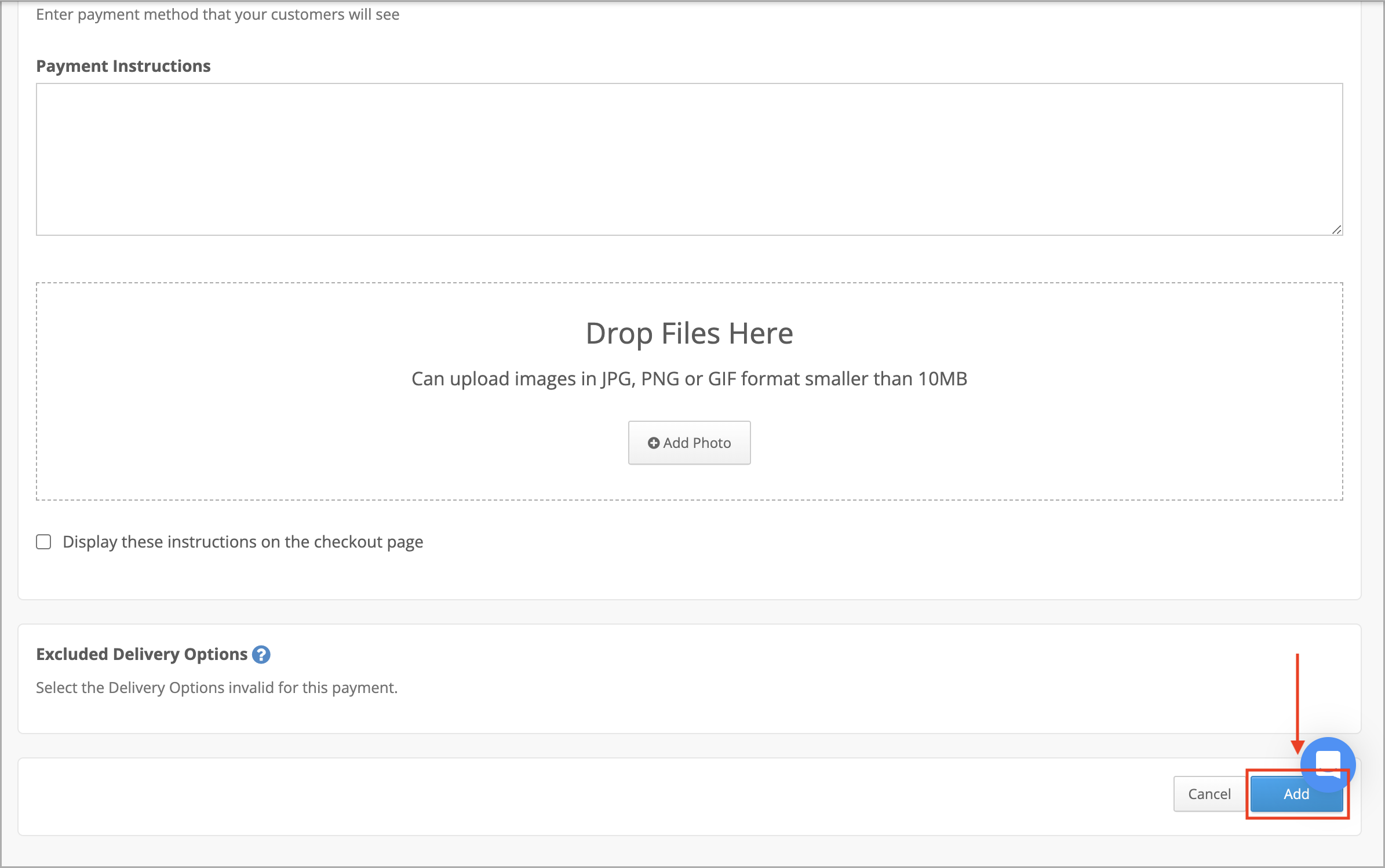Click the Cancel button
The image size is (1385, 868).
1209,794
